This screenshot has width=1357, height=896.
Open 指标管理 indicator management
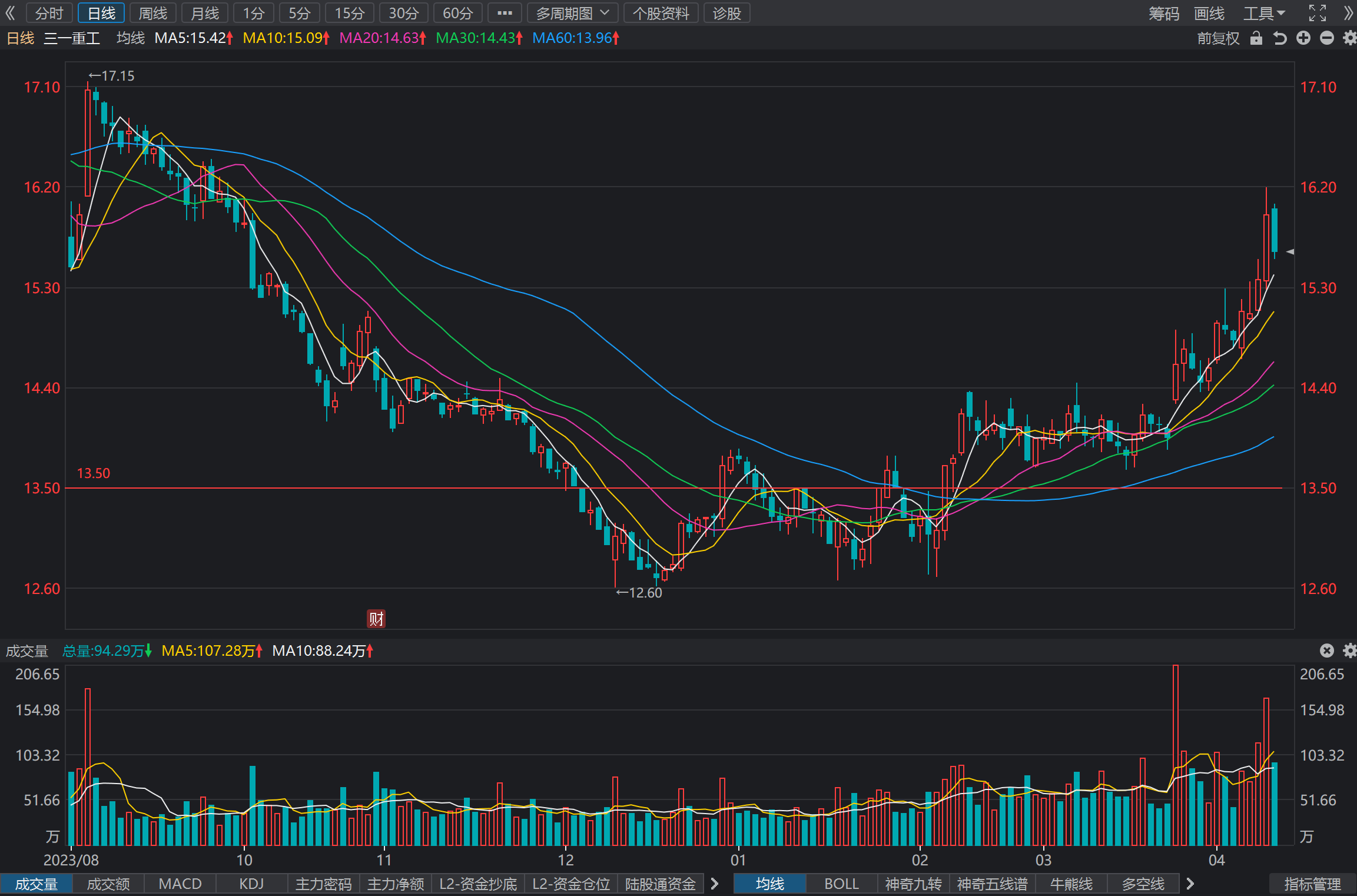point(1312,884)
